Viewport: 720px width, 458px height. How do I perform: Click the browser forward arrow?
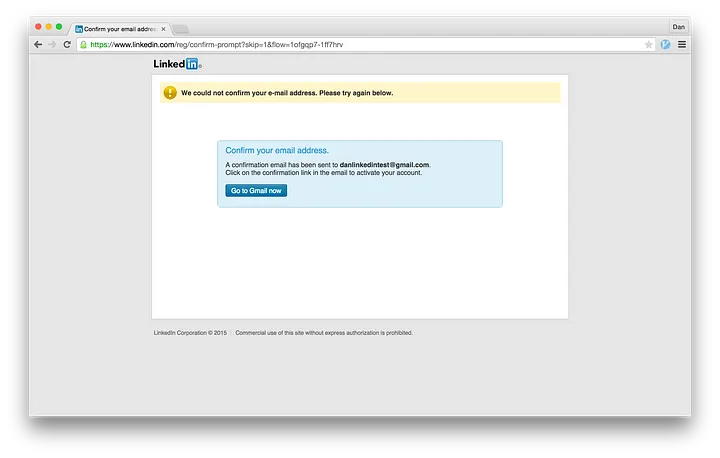click(52, 45)
